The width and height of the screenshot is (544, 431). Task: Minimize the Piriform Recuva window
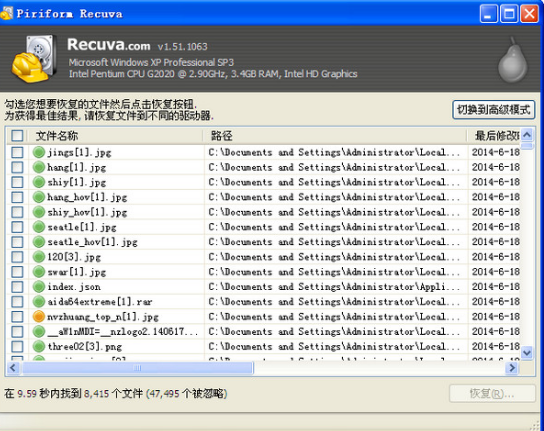488,14
